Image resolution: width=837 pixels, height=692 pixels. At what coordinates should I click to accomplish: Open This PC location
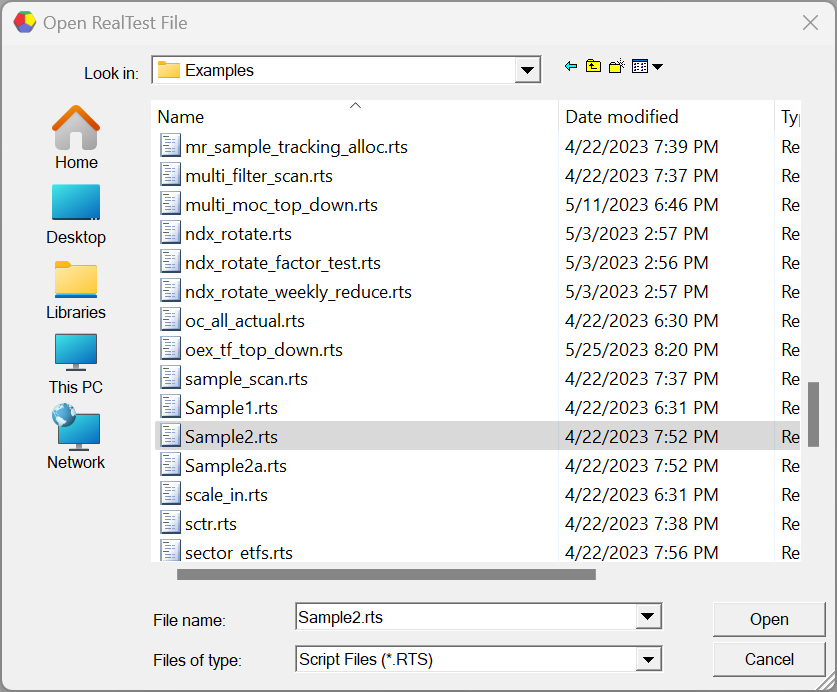coord(76,363)
